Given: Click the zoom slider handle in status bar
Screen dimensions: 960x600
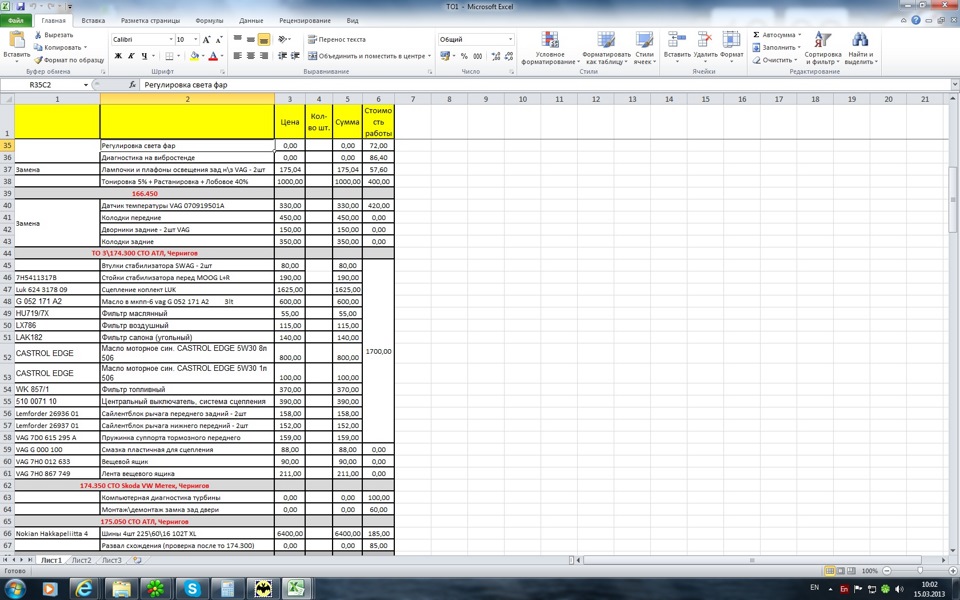Looking at the screenshot, I should coord(920,571).
